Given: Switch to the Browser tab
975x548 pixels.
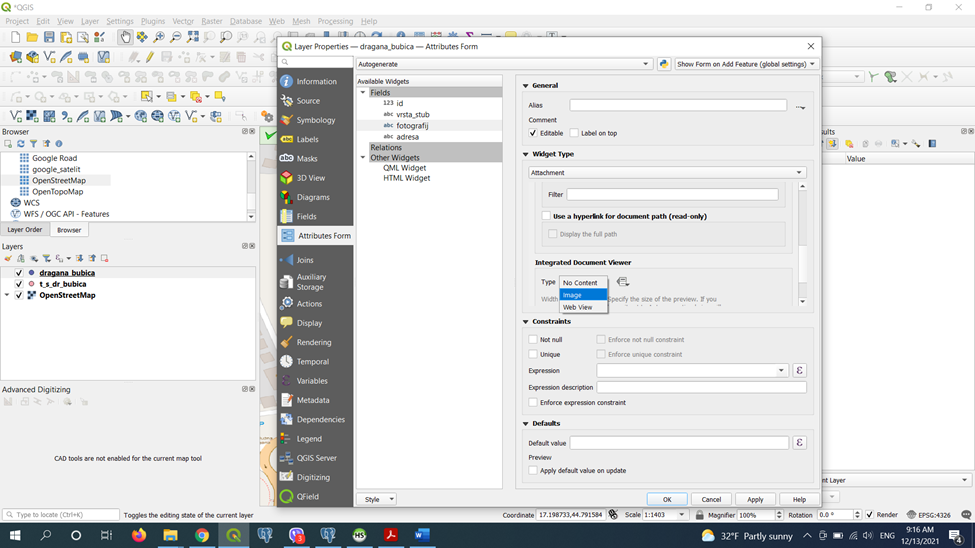Looking at the screenshot, I should (x=69, y=230).
